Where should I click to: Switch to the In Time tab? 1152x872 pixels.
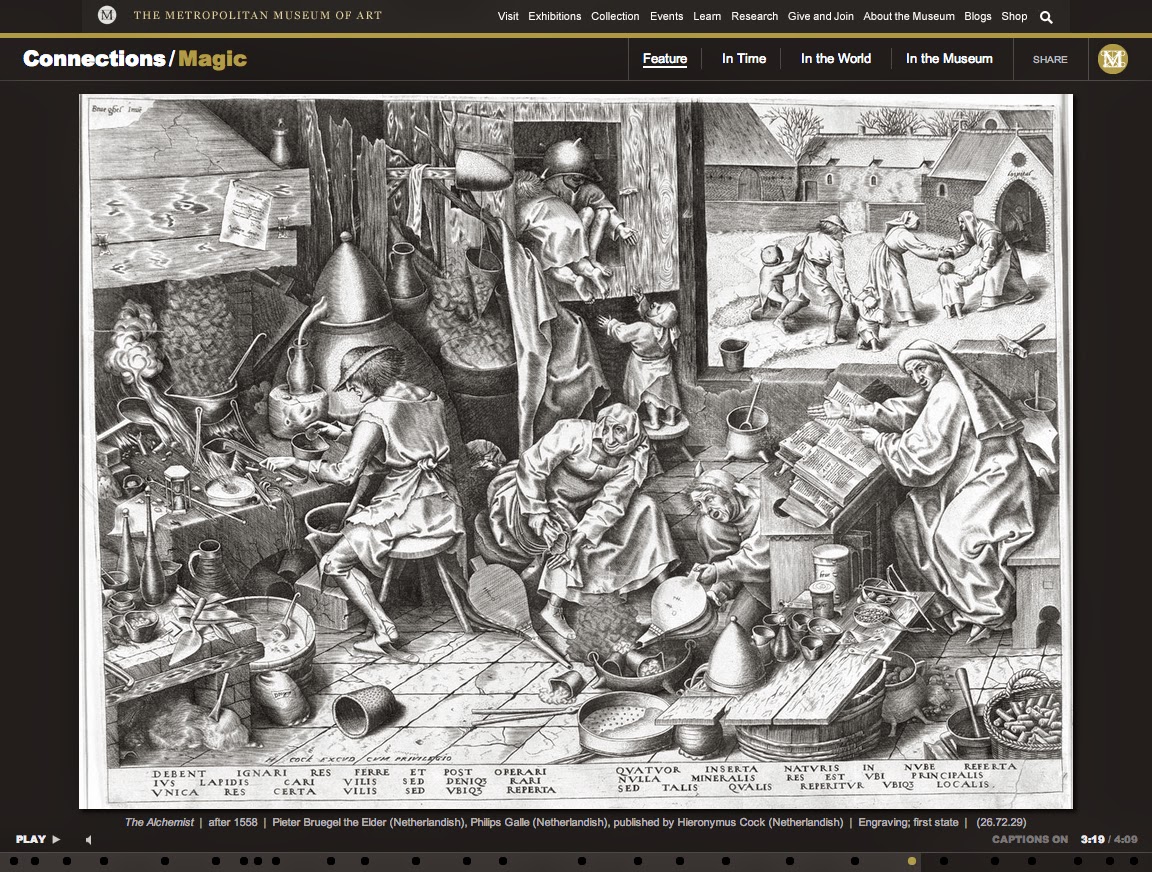744,59
